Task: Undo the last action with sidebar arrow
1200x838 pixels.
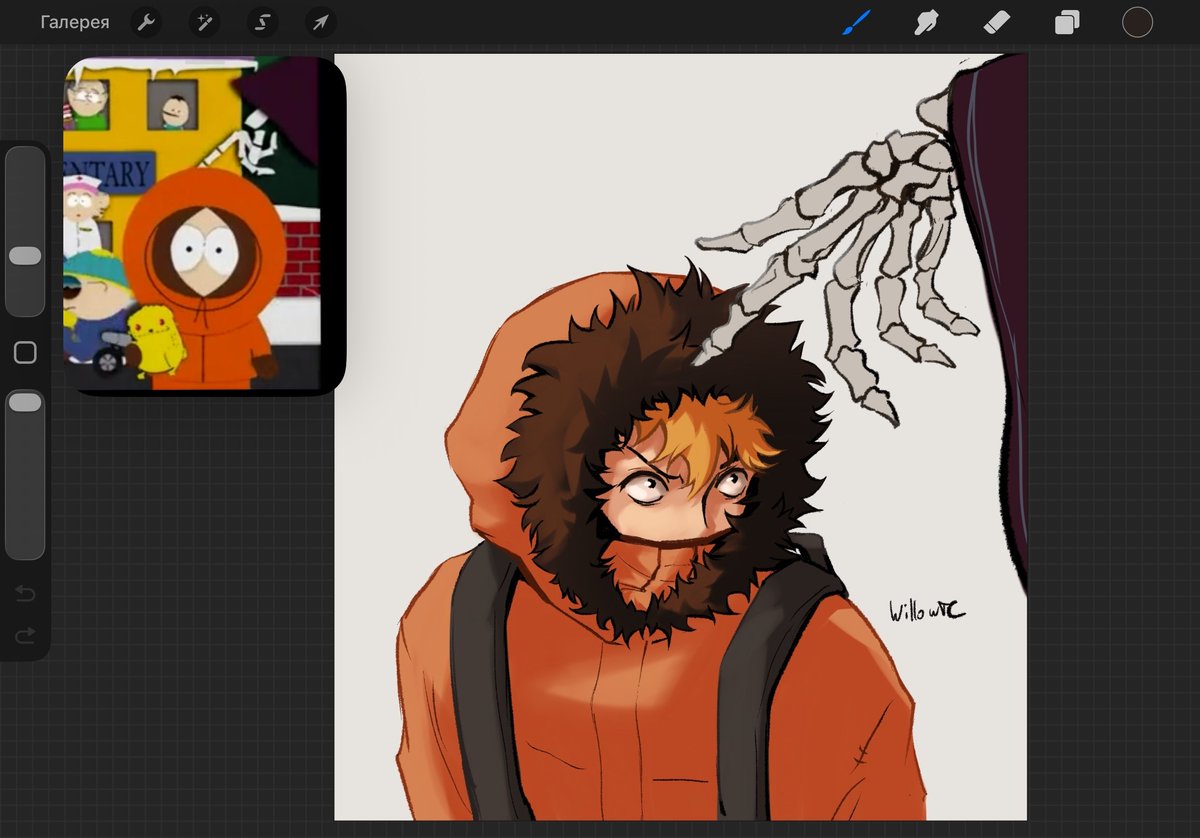Action: point(25,594)
